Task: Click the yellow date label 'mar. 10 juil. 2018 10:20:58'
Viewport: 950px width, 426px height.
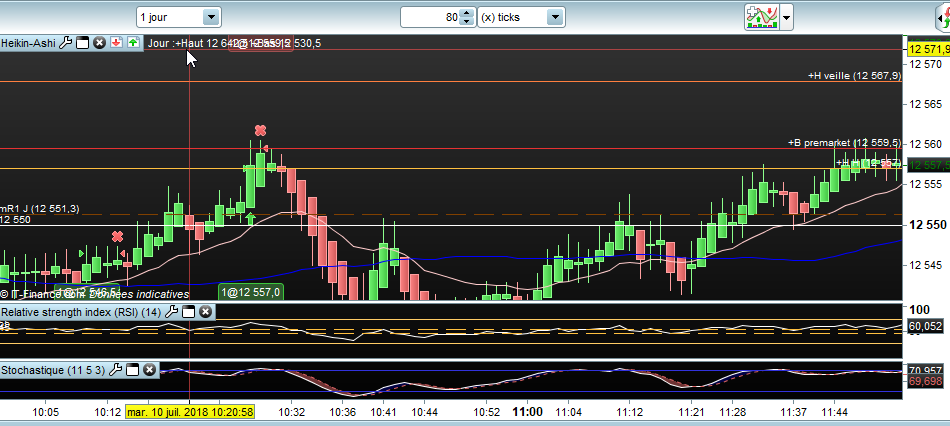Action: [x=190, y=412]
